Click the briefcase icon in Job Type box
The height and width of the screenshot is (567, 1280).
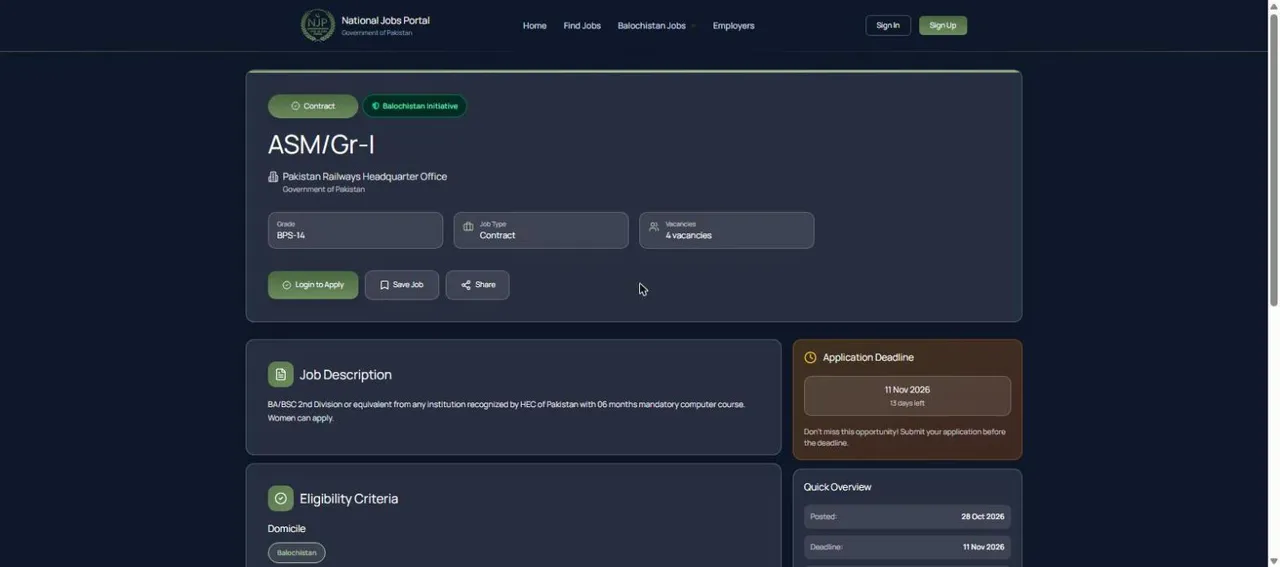coord(468,227)
